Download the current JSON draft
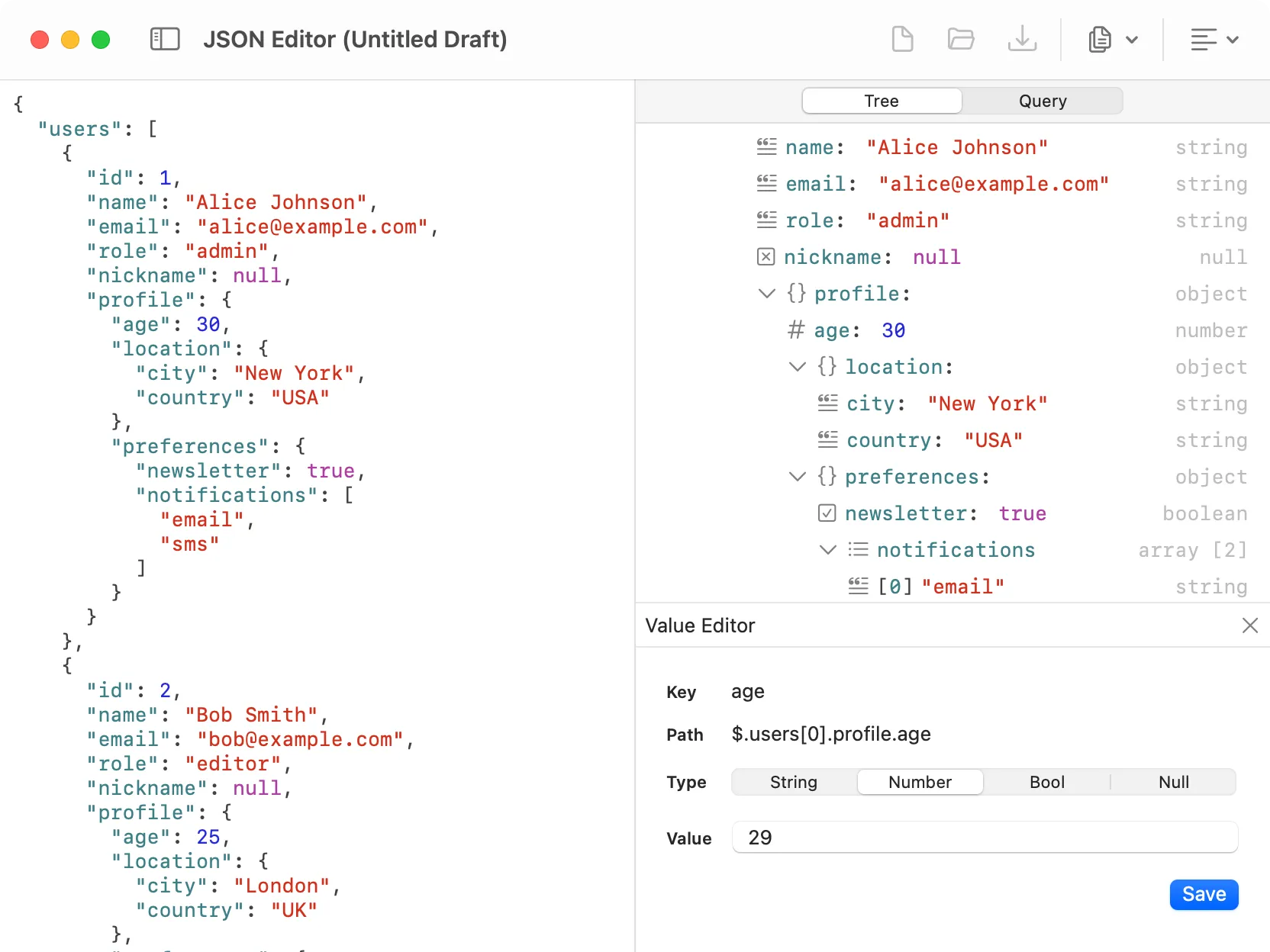 [1023, 39]
